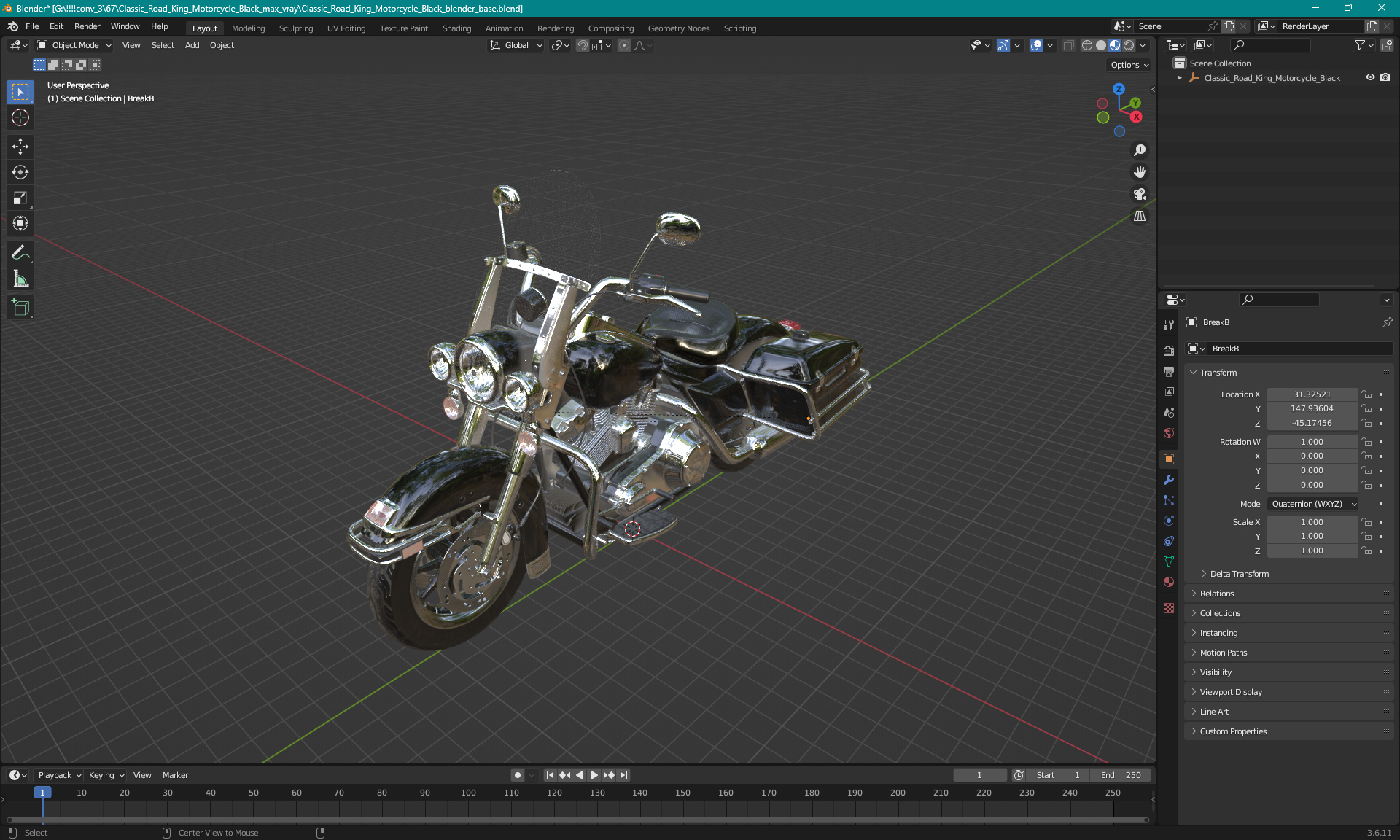Image resolution: width=1400 pixels, height=840 pixels.
Task: Hide Classic_Road_King_Motorcycle_Black collection in viewport
Action: (x=1370, y=77)
